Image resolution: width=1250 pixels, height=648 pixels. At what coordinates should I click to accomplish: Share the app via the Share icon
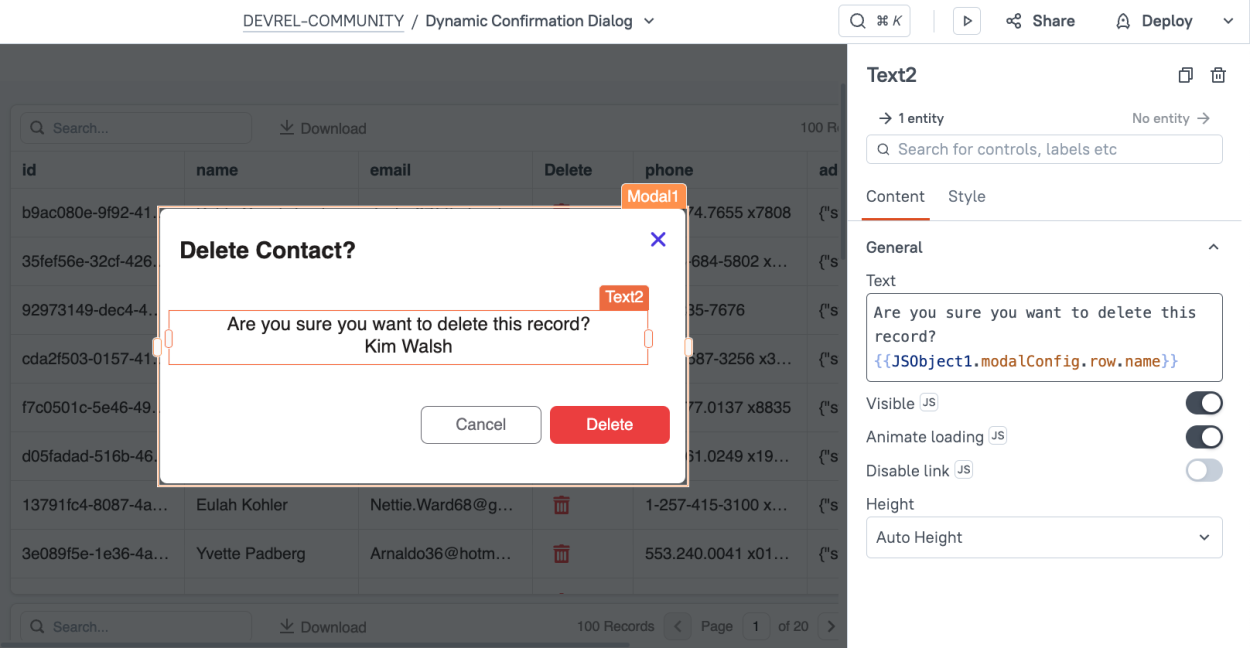tap(1013, 20)
